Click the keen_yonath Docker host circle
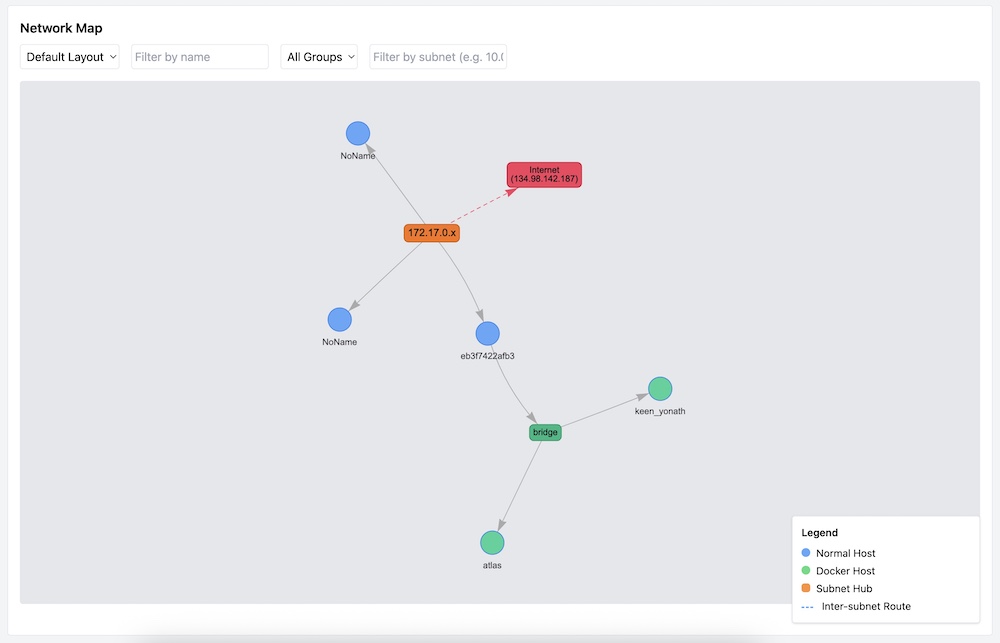The height and width of the screenshot is (643, 1000). (x=660, y=389)
